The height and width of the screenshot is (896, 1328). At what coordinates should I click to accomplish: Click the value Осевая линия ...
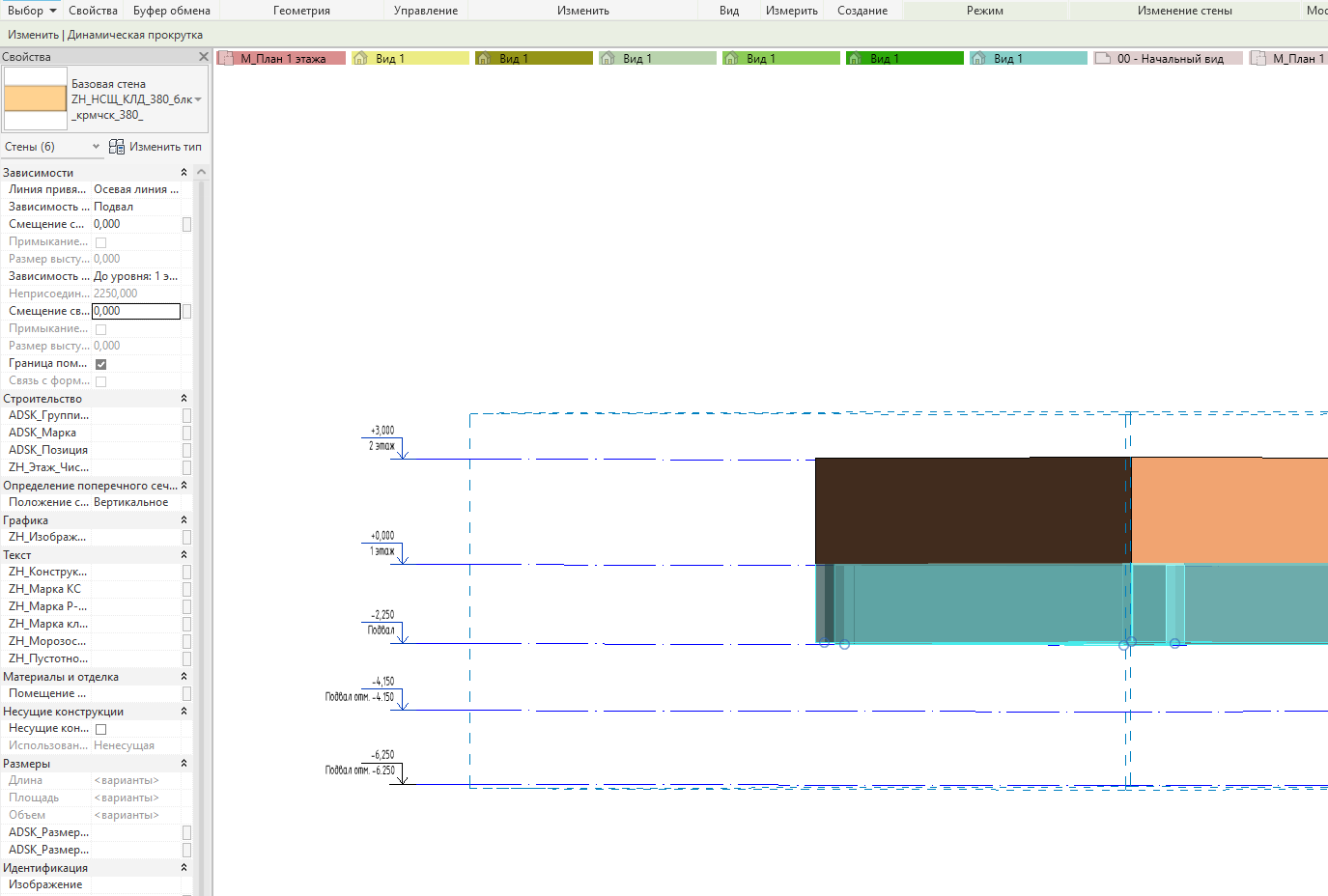coord(135,189)
